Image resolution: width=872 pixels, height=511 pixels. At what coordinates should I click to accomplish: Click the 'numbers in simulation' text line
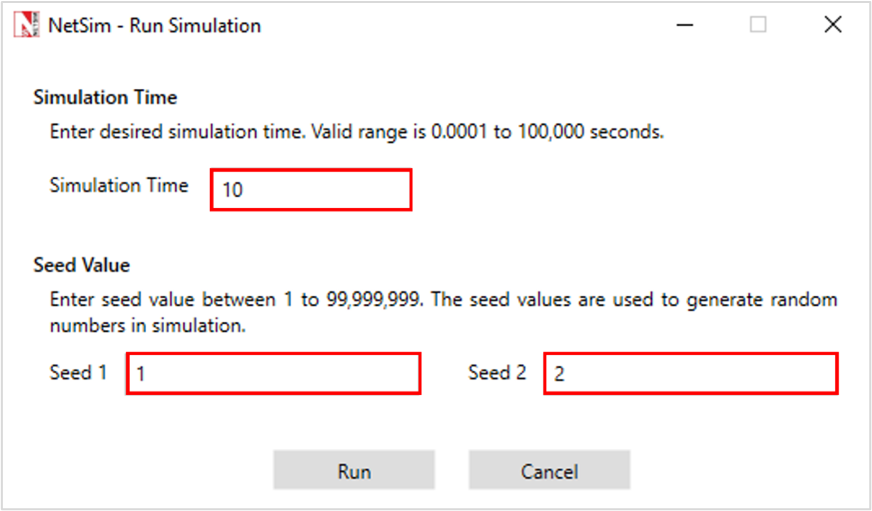pyautogui.click(x=150, y=326)
